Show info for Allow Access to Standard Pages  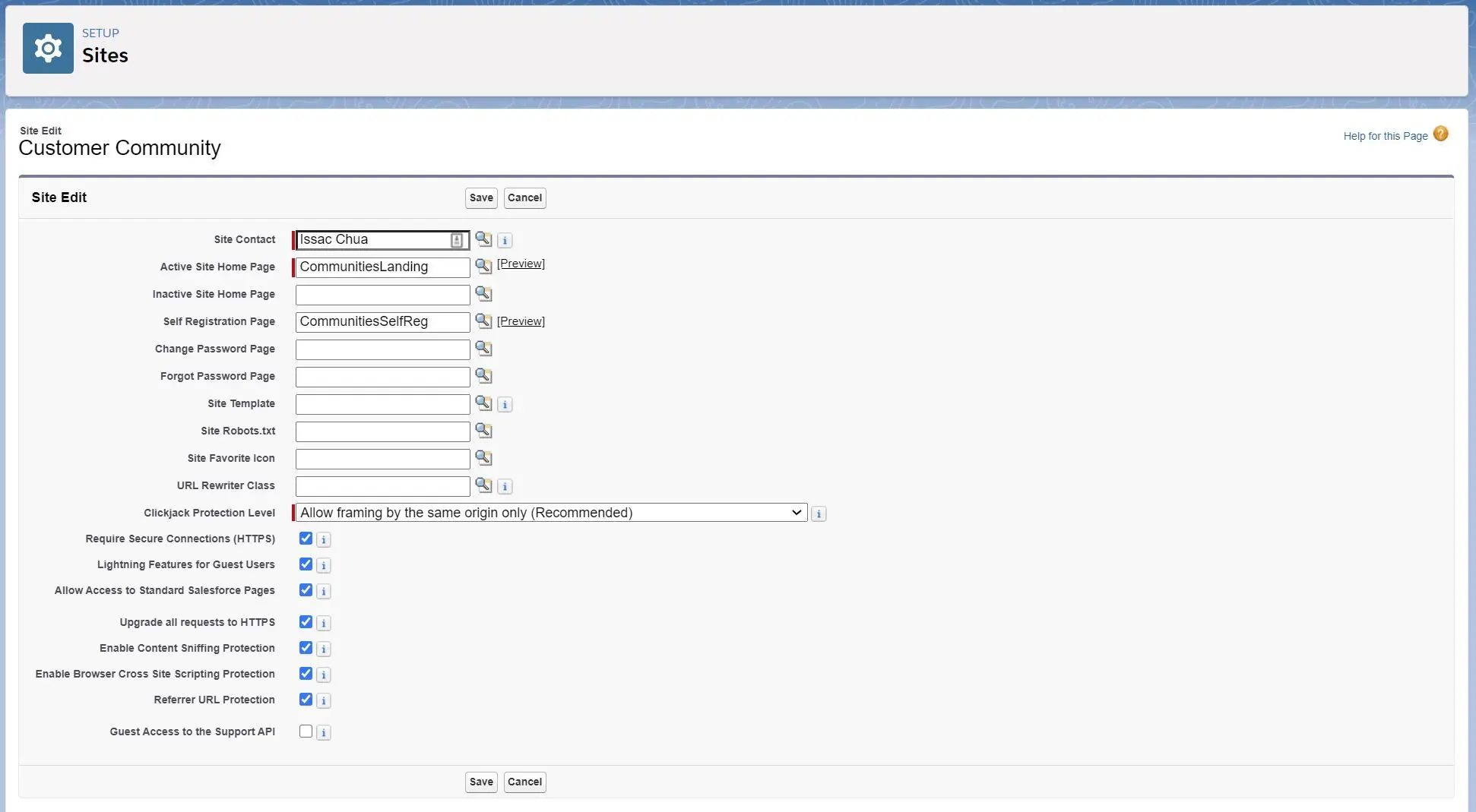323,592
